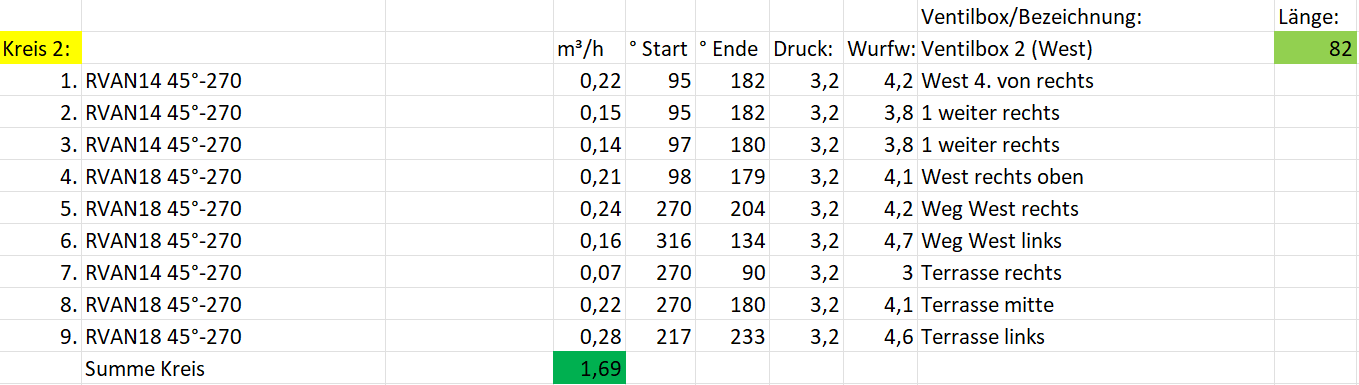Screen dimensions: 1359x385
Task: Select the green sum cell showing 1,69
Action: (589, 368)
